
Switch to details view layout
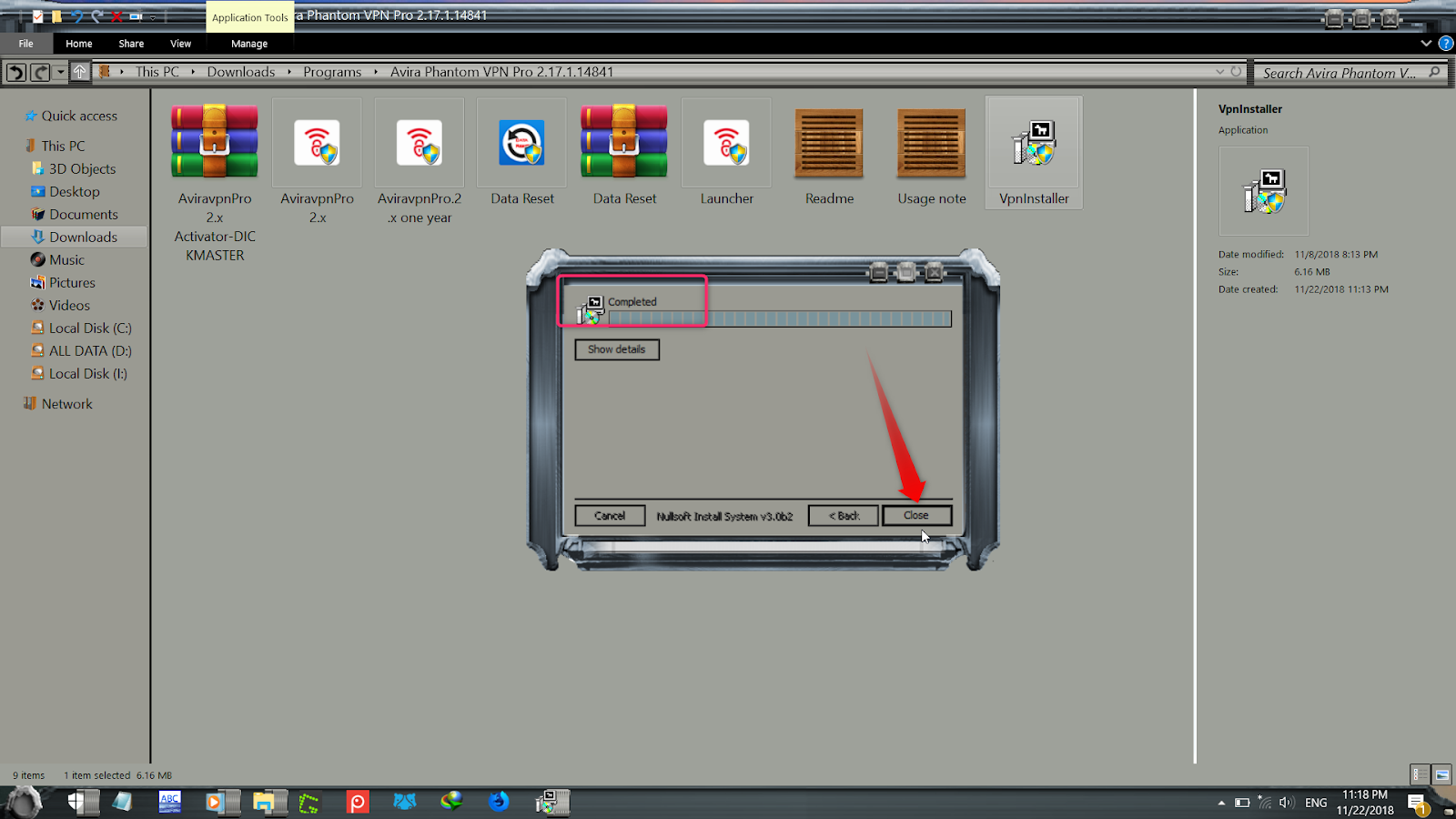click(1419, 774)
